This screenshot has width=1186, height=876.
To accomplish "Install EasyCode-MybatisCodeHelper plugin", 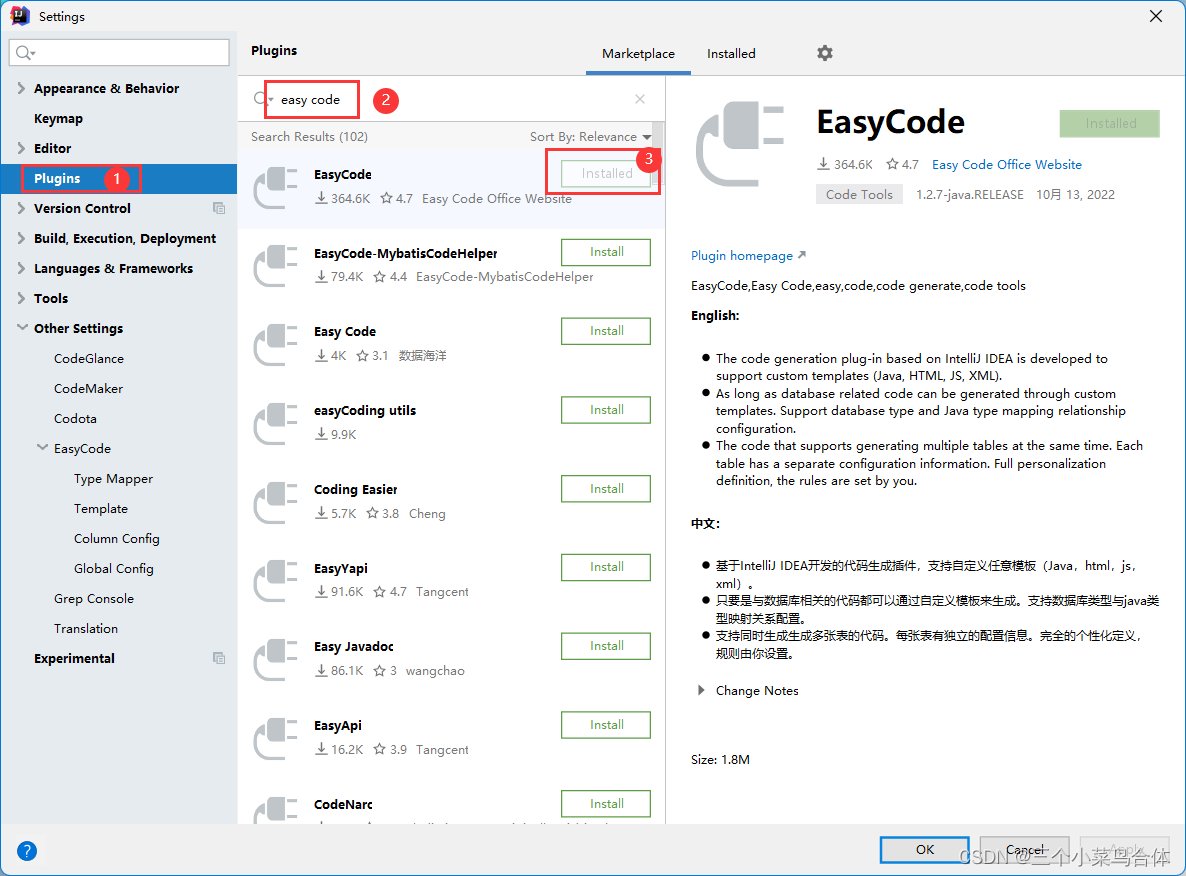I will 606,252.
